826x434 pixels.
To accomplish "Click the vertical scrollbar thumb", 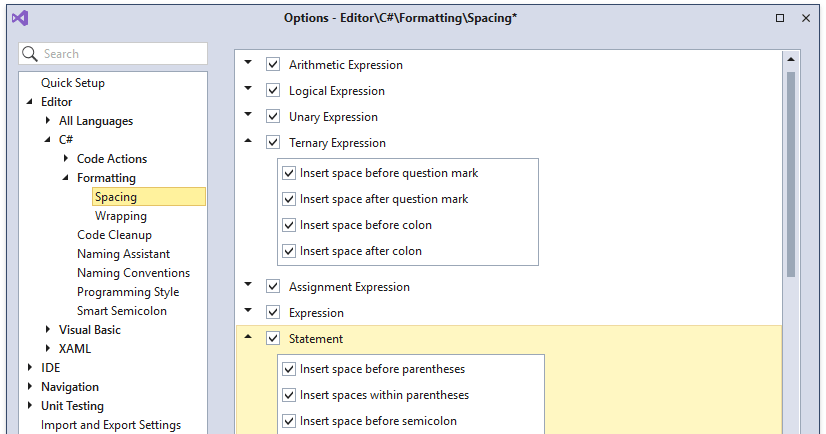I will [790, 170].
